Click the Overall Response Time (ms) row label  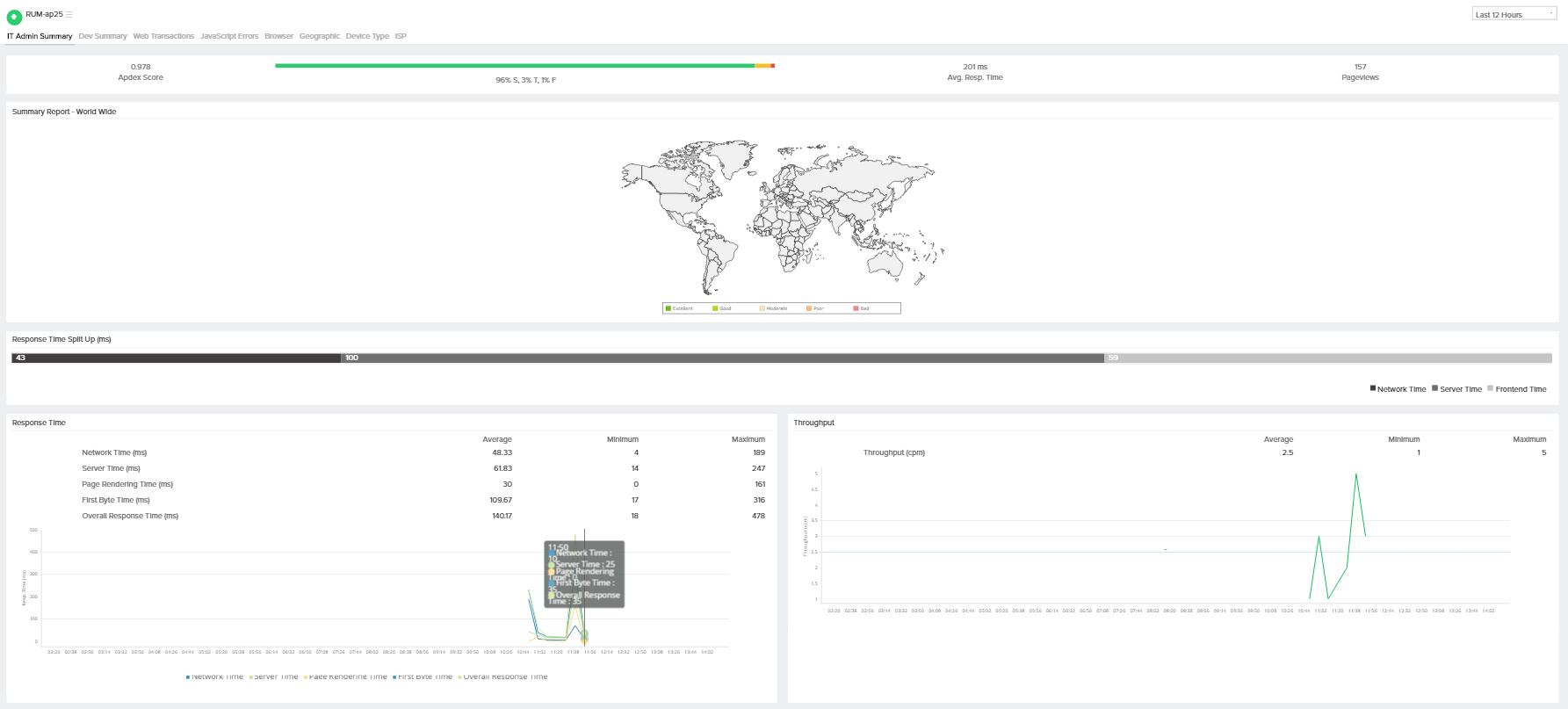[130, 516]
